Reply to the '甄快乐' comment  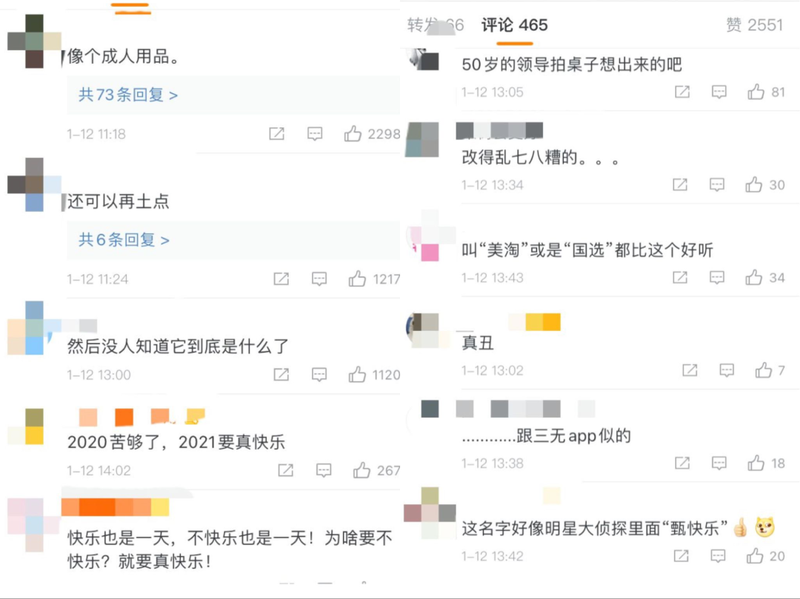click(x=718, y=556)
